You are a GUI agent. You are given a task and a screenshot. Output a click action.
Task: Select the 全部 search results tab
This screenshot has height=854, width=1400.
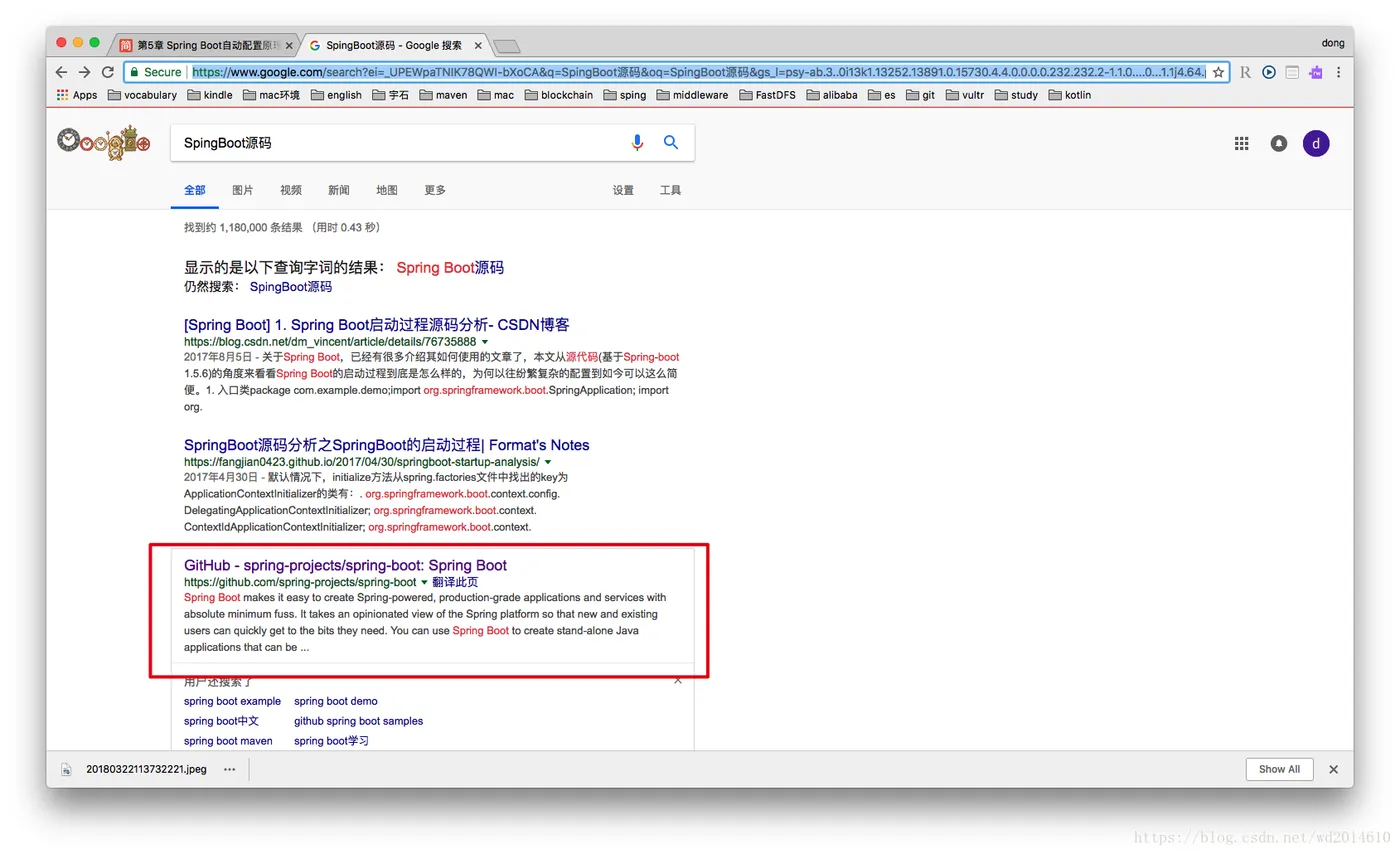(195, 190)
